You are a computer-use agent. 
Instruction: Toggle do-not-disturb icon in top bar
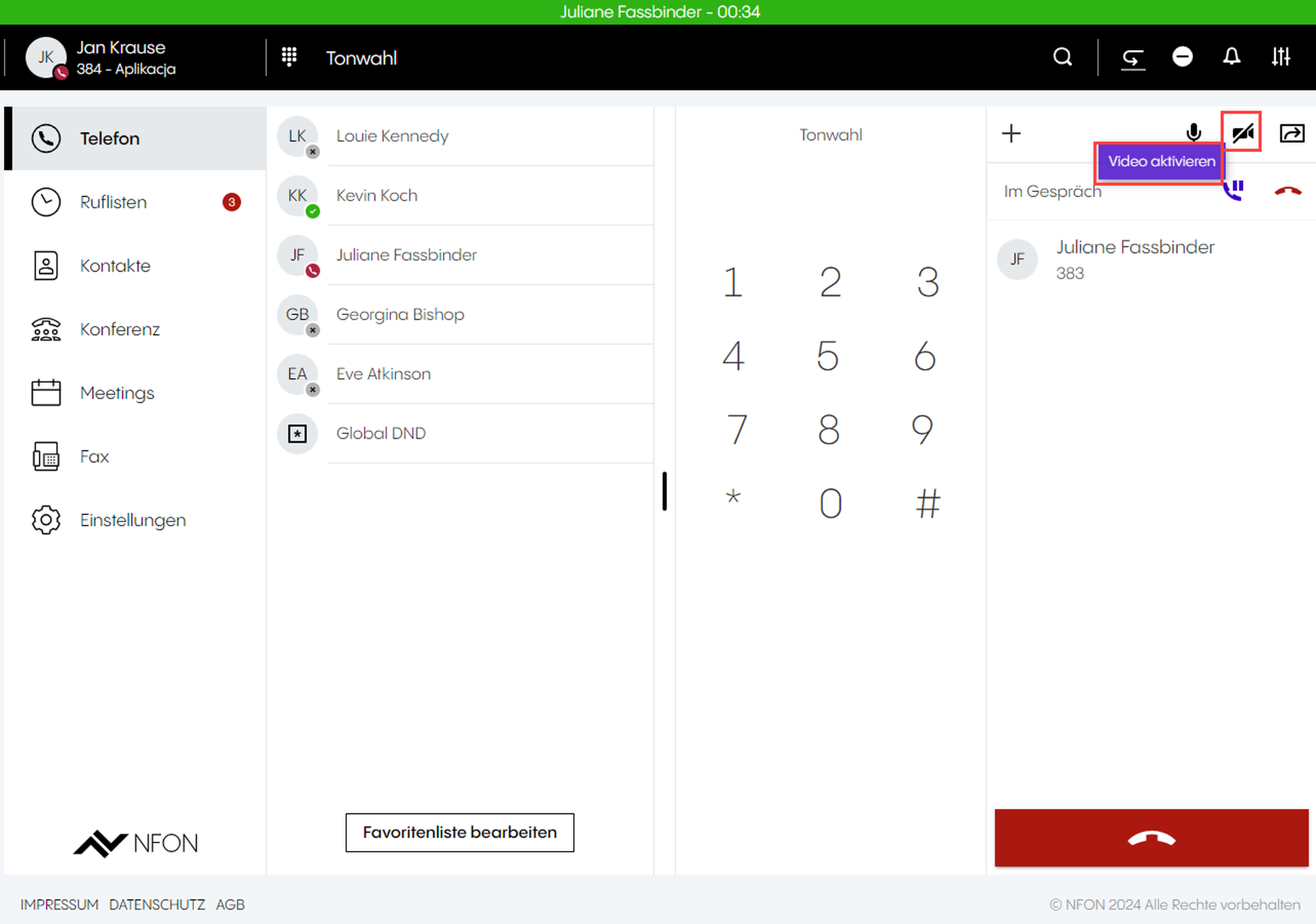[1182, 57]
